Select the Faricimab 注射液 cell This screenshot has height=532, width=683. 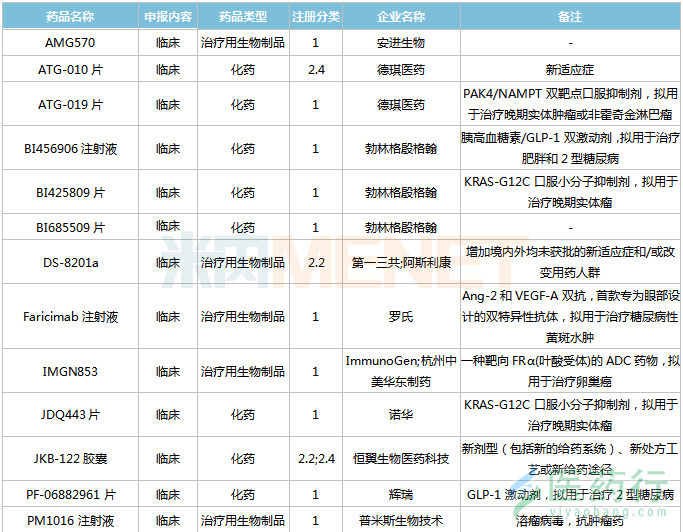click(x=70, y=316)
